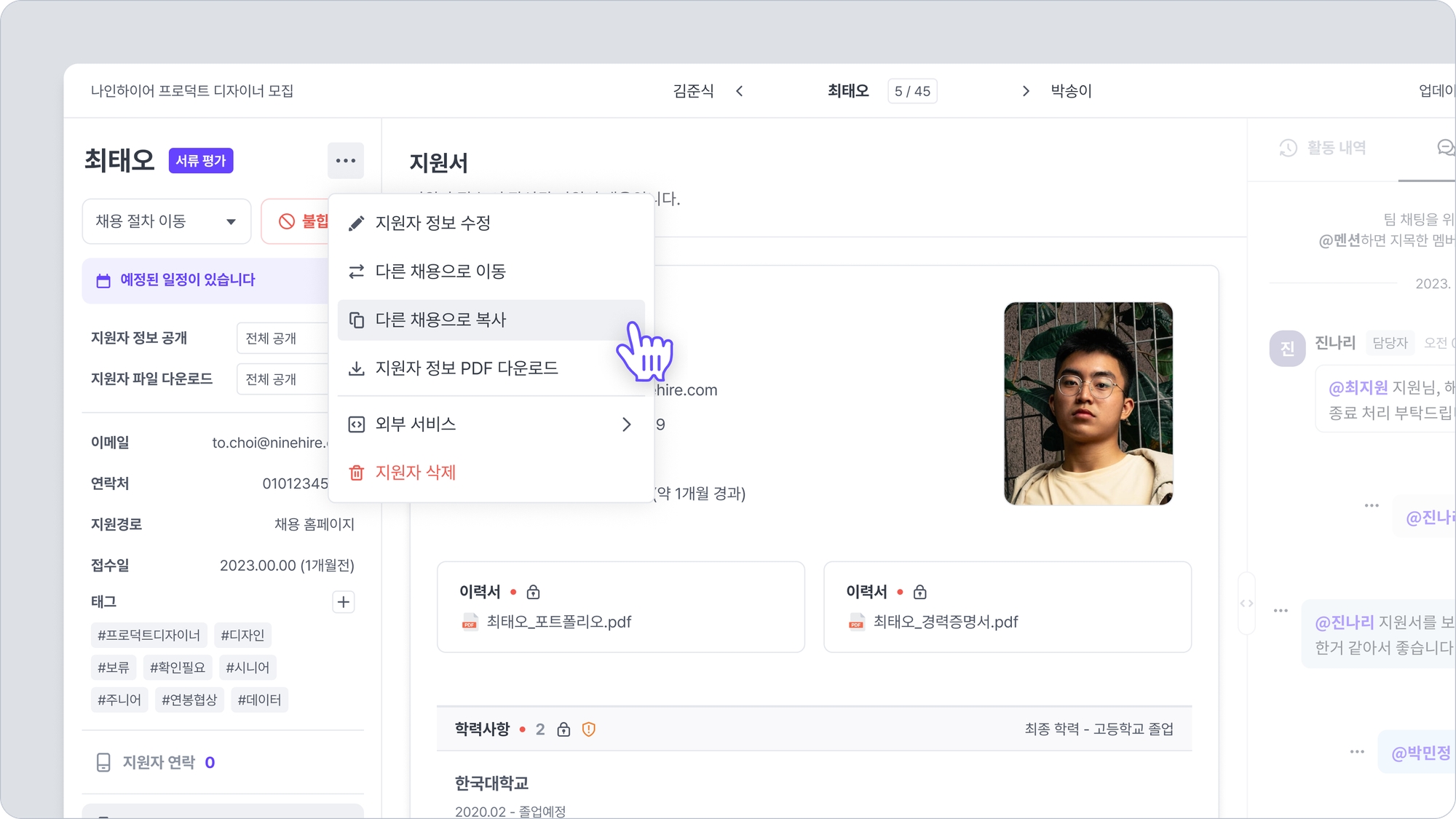This screenshot has height=819, width=1456.
Task: Click the #디자인 tag
Action: click(242, 636)
